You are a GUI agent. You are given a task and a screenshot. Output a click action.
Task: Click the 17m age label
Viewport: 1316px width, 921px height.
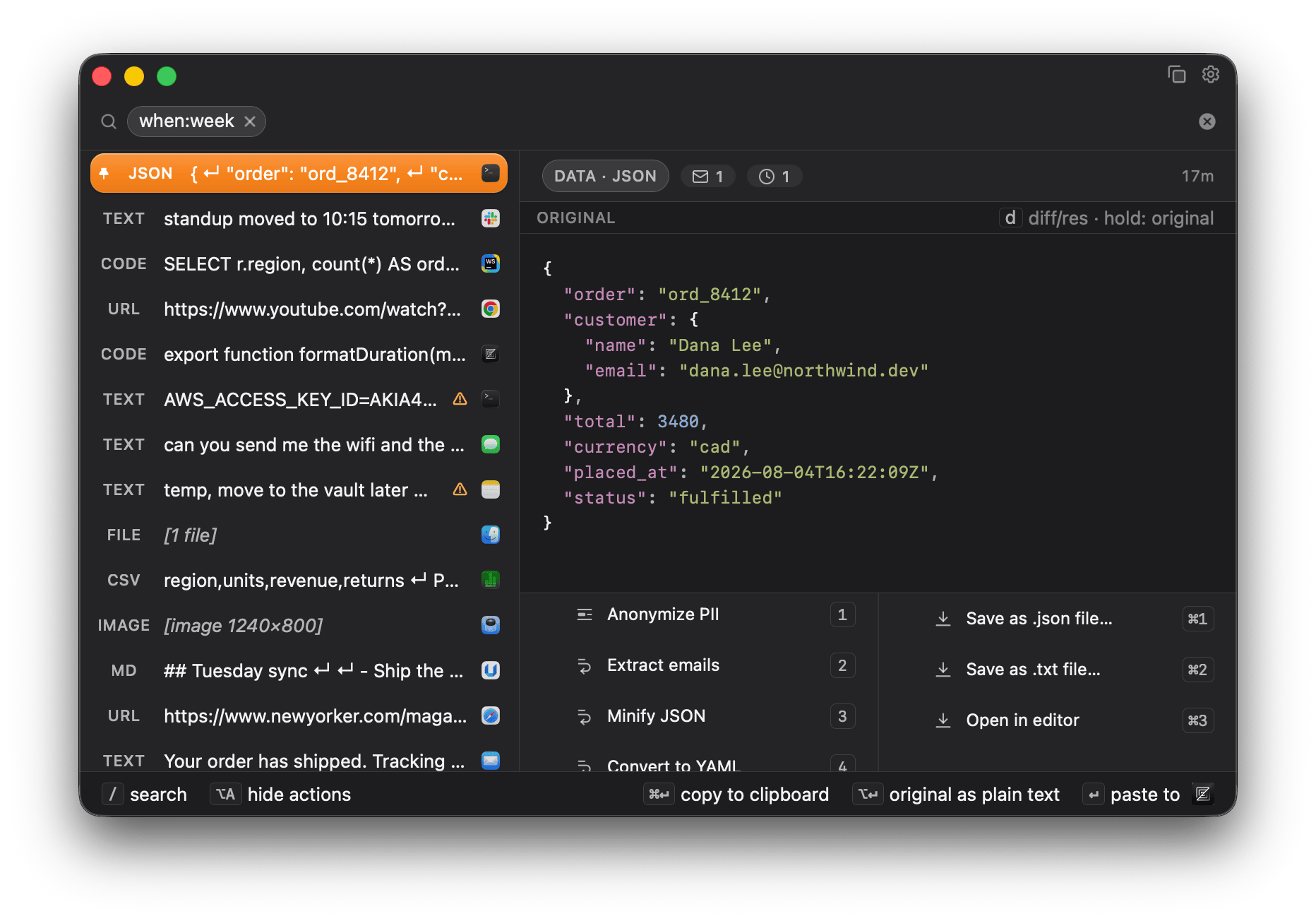pos(1198,176)
